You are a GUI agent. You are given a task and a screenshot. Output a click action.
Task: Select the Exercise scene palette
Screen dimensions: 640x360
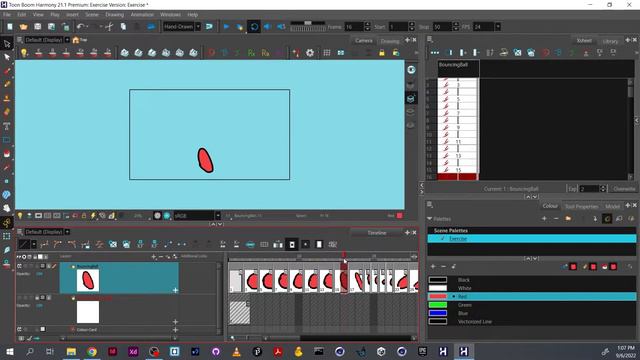[532, 239]
